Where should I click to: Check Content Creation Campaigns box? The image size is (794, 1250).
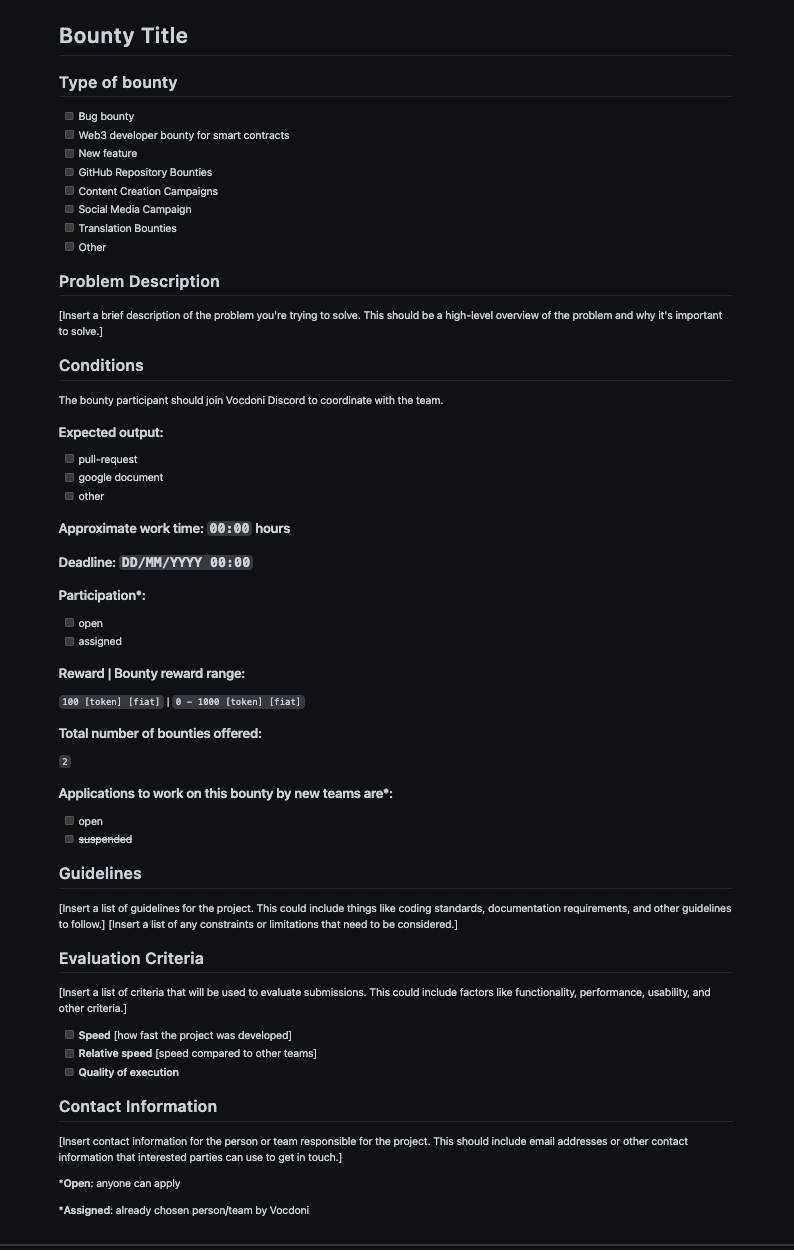tap(70, 191)
